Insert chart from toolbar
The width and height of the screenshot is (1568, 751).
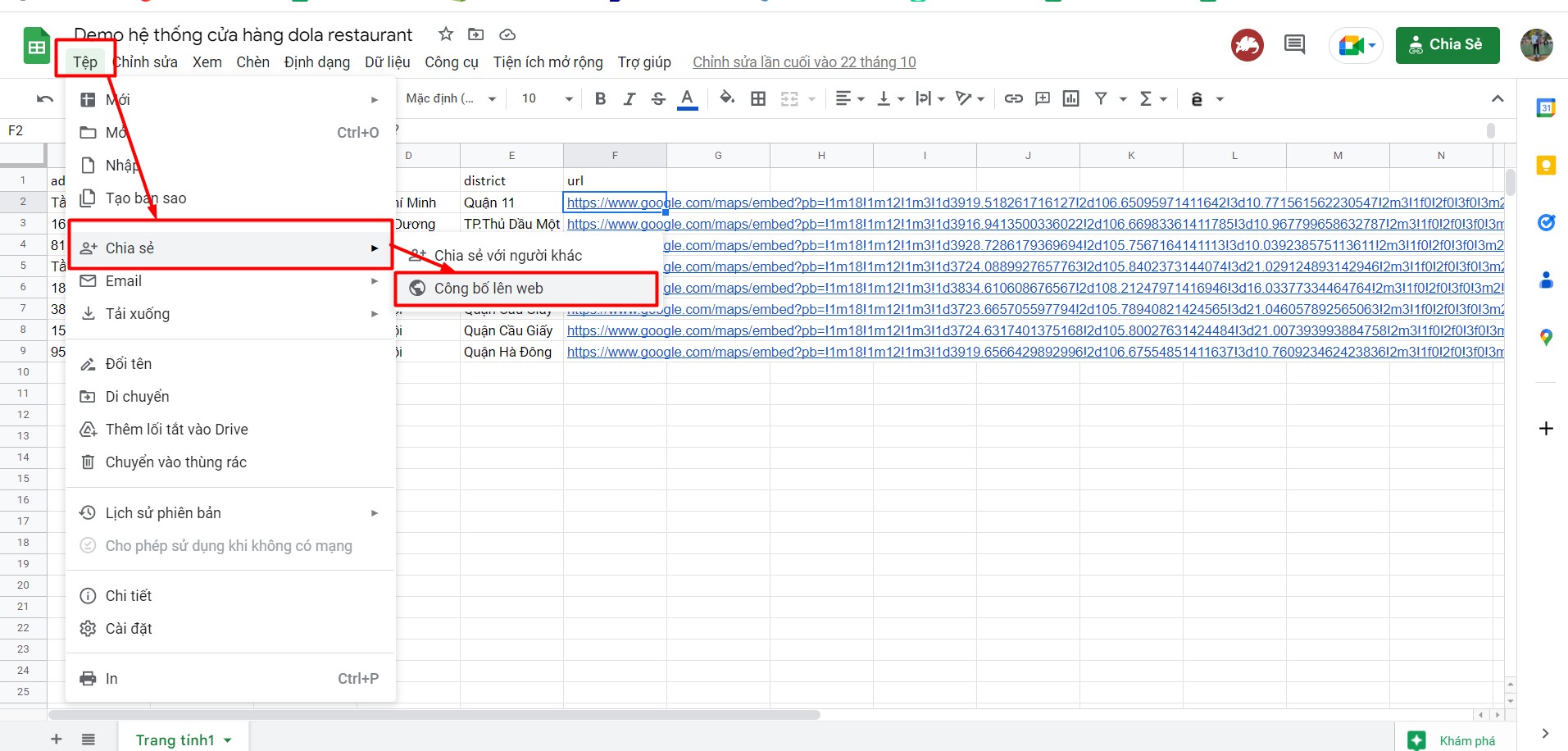[x=1070, y=98]
